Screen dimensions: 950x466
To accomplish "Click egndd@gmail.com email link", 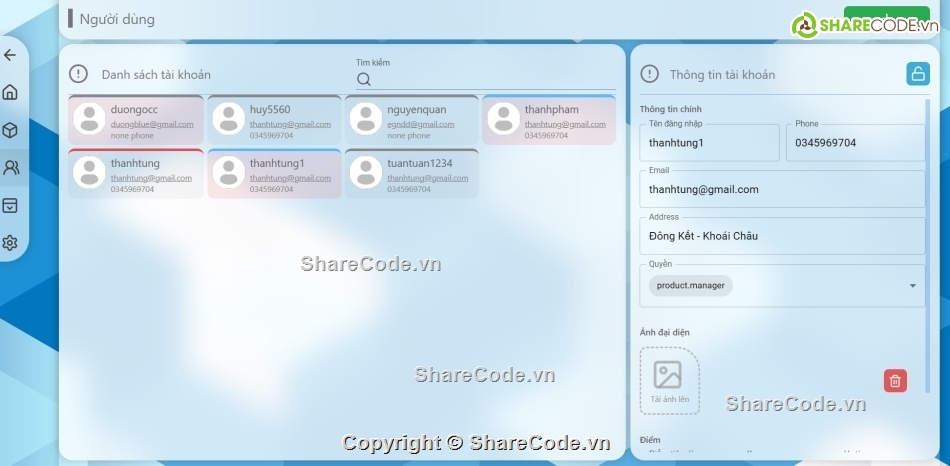I will 420,124.
